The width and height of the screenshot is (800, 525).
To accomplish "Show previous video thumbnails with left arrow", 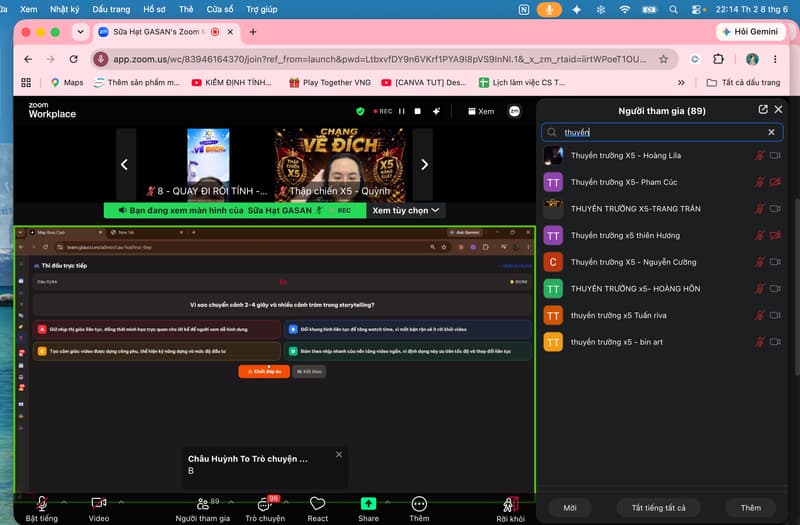I will (x=124, y=164).
